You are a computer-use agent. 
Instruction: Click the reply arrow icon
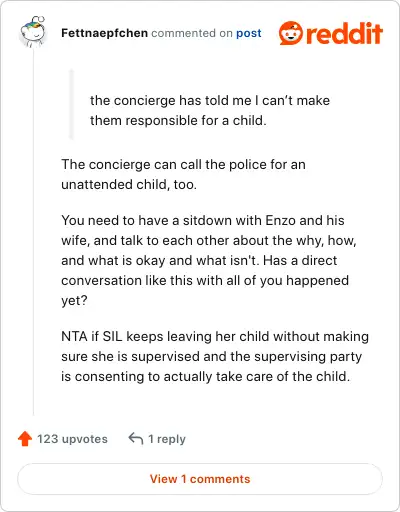[136, 439]
